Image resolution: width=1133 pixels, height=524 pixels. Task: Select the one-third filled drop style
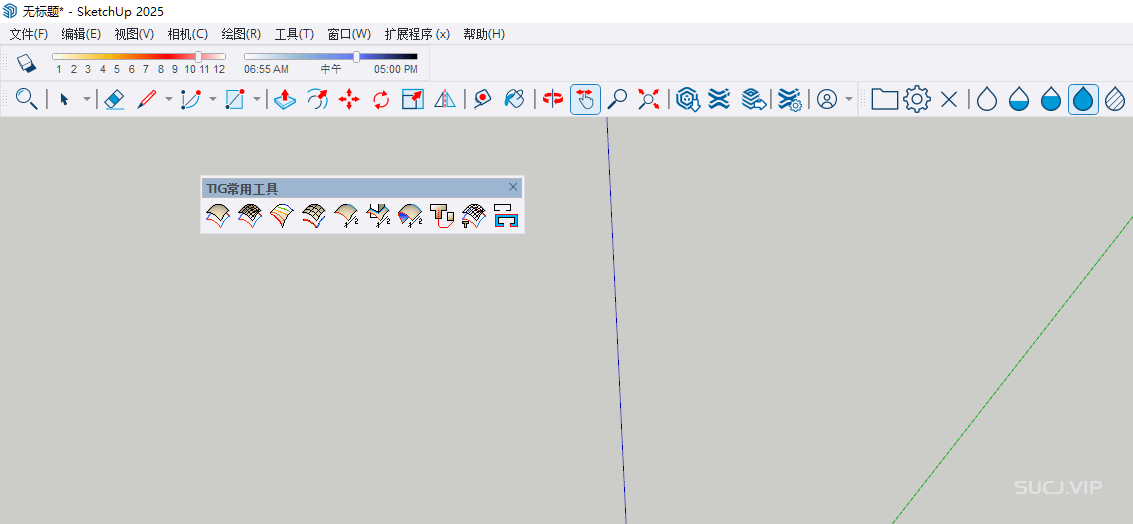[x=1019, y=99]
